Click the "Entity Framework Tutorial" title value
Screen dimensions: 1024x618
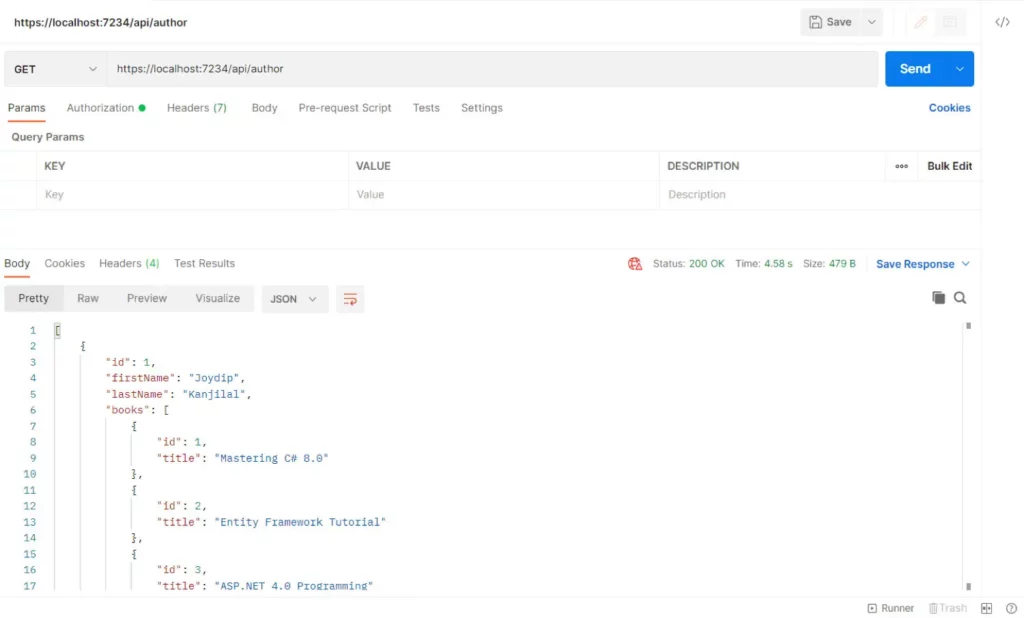coord(300,523)
